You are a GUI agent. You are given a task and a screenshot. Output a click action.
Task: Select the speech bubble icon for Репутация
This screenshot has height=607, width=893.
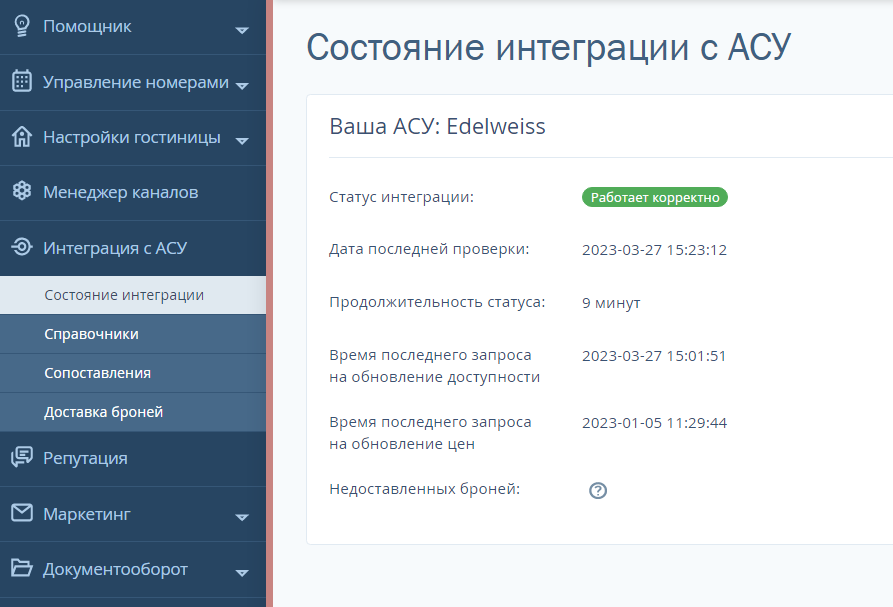22,457
